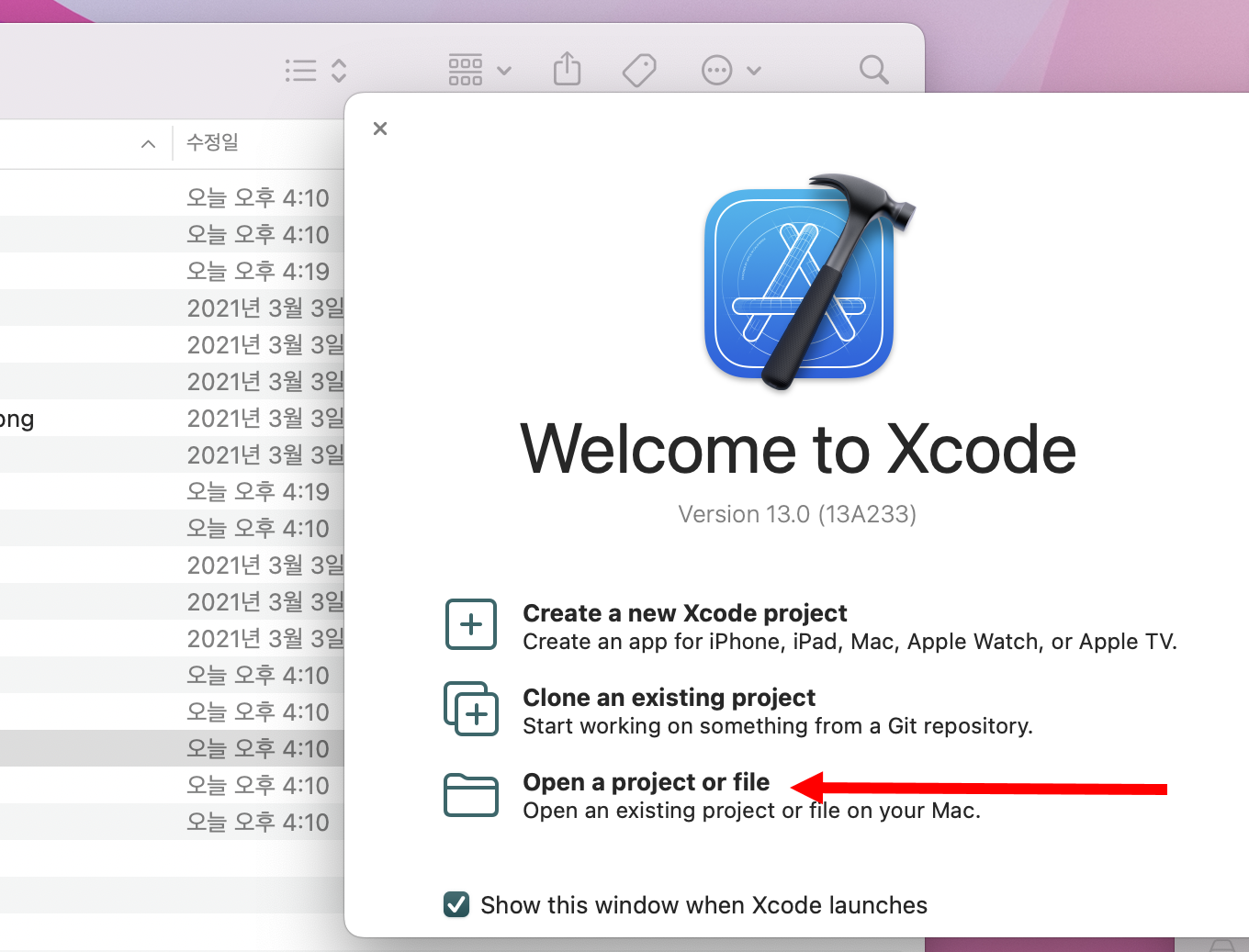Choose Clone an existing project
The image size is (1249, 952).
[669, 698]
